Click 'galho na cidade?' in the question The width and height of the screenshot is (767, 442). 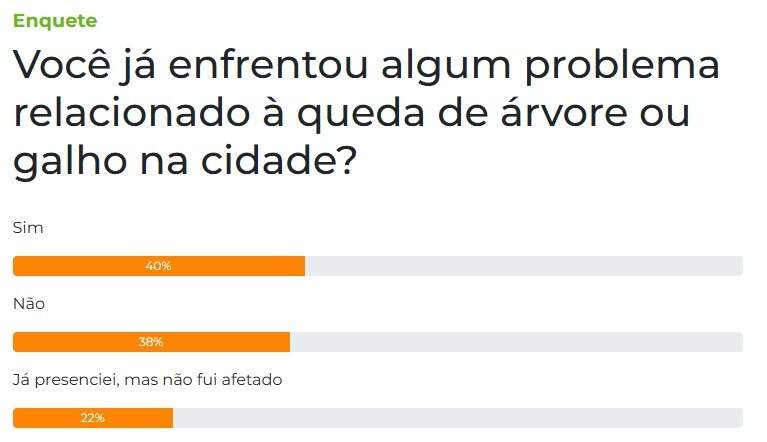click(x=184, y=161)
